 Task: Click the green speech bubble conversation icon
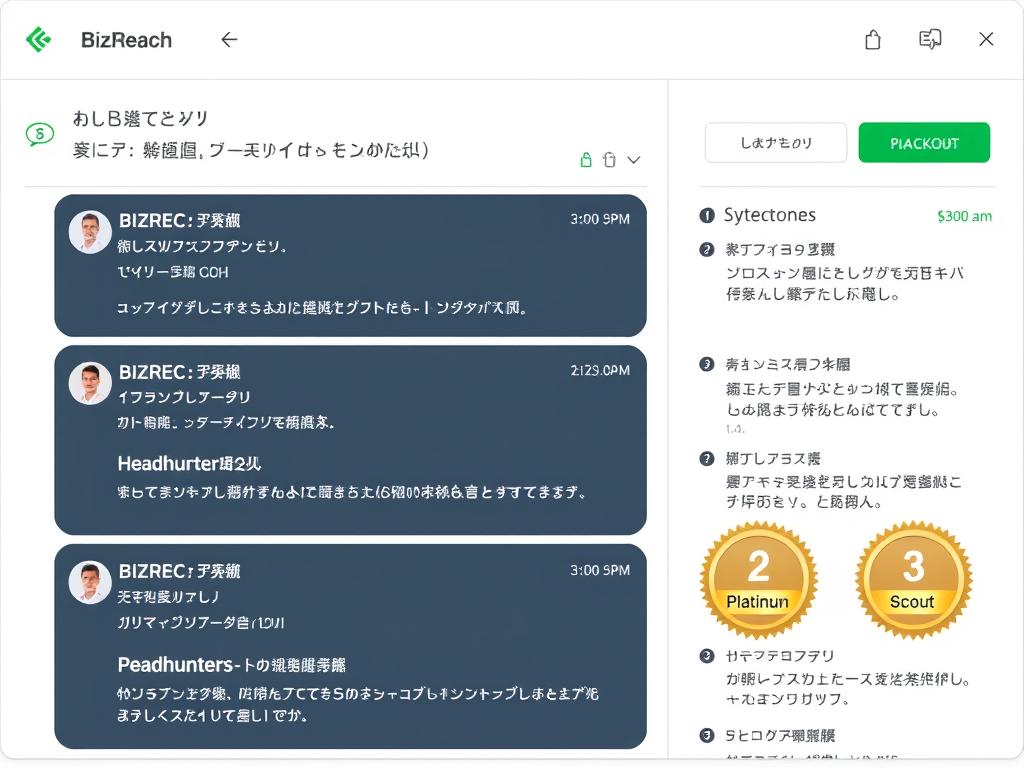point(40,135)
